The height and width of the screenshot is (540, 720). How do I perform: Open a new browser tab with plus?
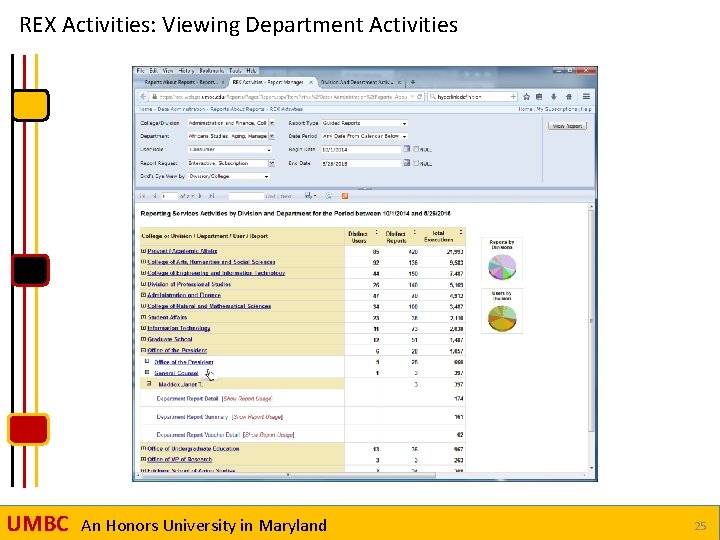click(x=413, y=82)
